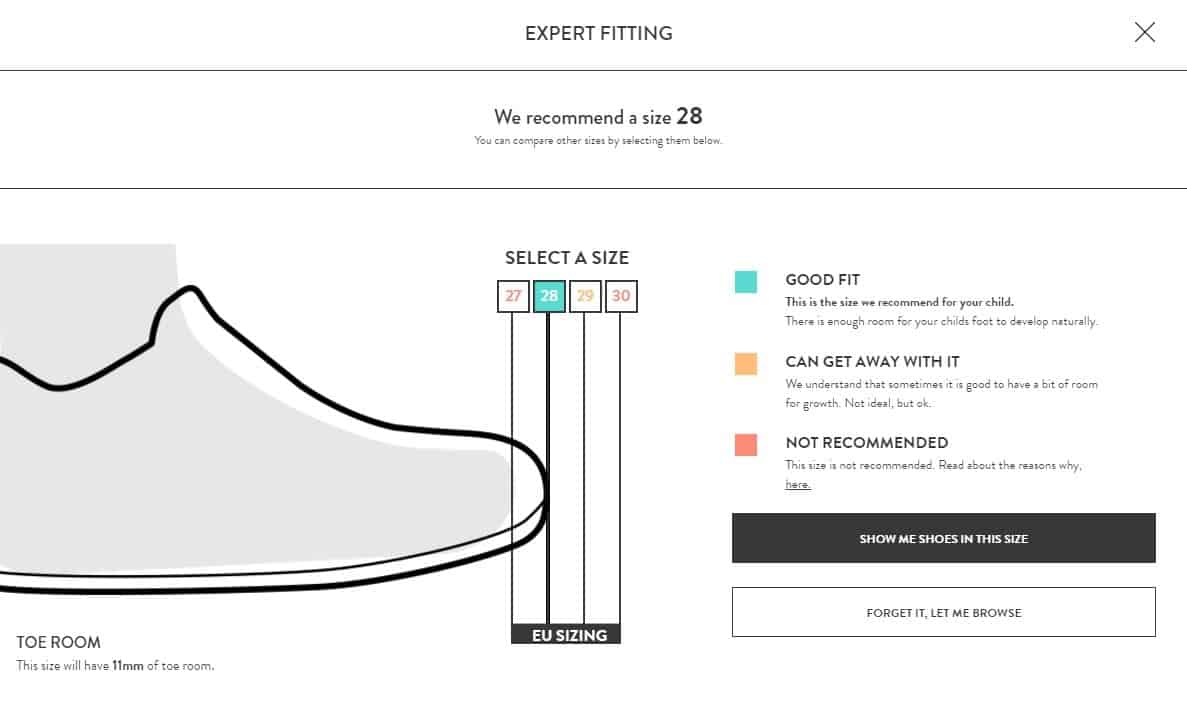This screenshot has height=701, width=1187.
Task: Click the Not Recommended heading
Action: click(867, 442)
